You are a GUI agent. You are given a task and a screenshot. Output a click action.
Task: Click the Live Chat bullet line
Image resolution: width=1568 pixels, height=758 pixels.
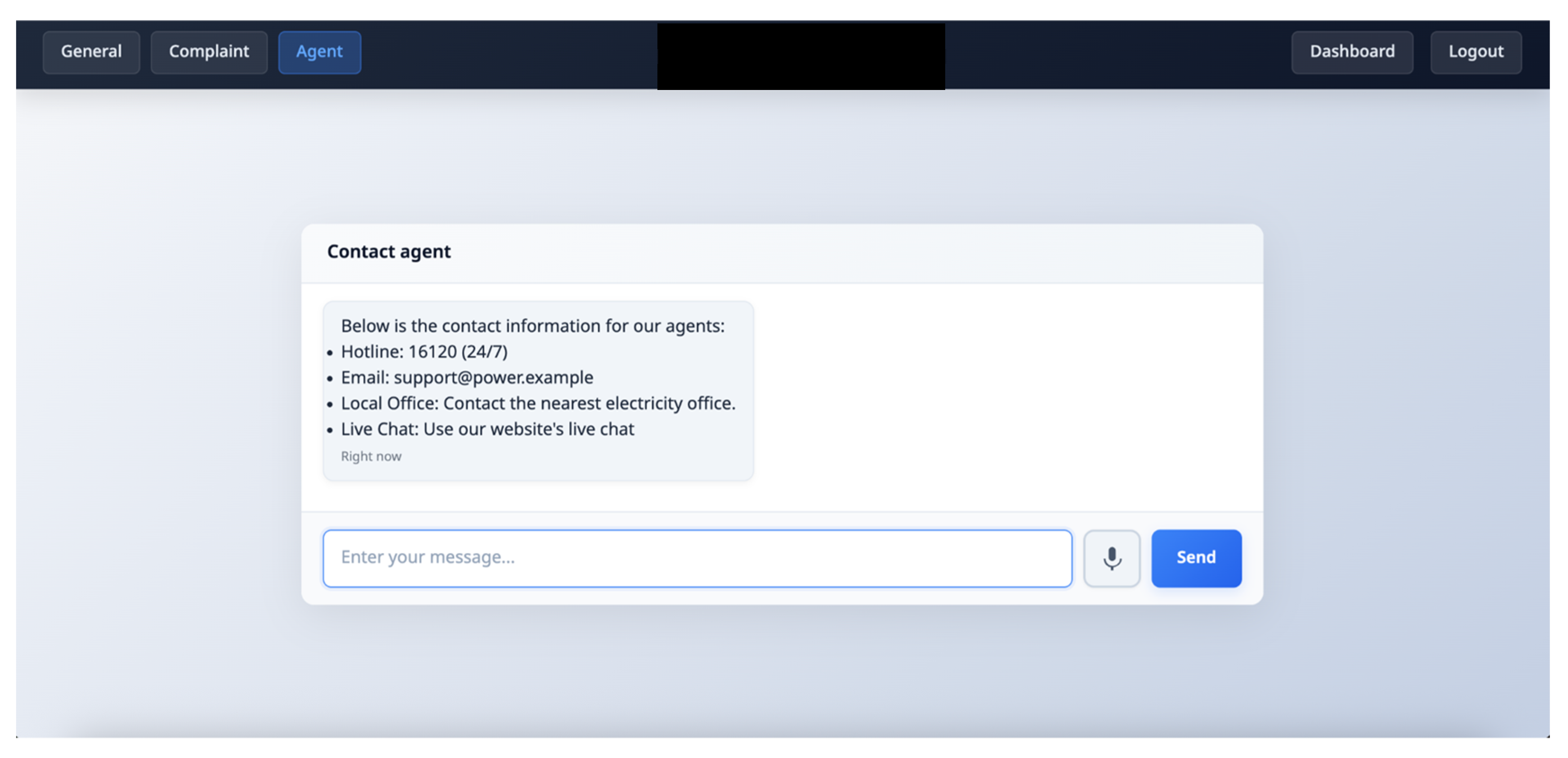point(487,429)
